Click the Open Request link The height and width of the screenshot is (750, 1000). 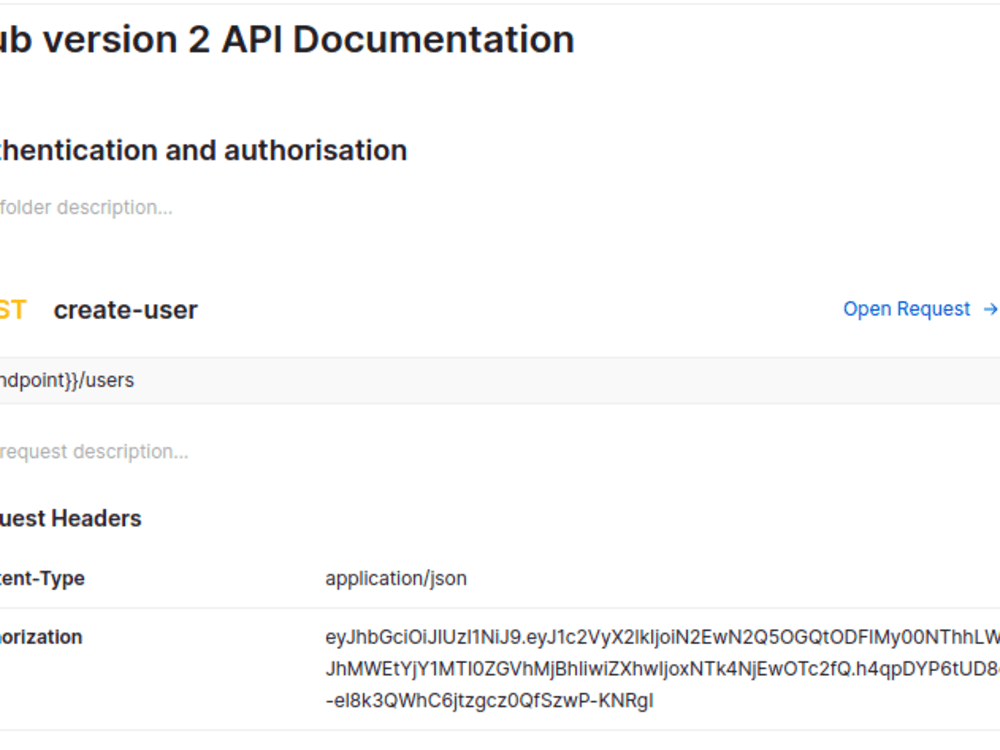[905, 309]
